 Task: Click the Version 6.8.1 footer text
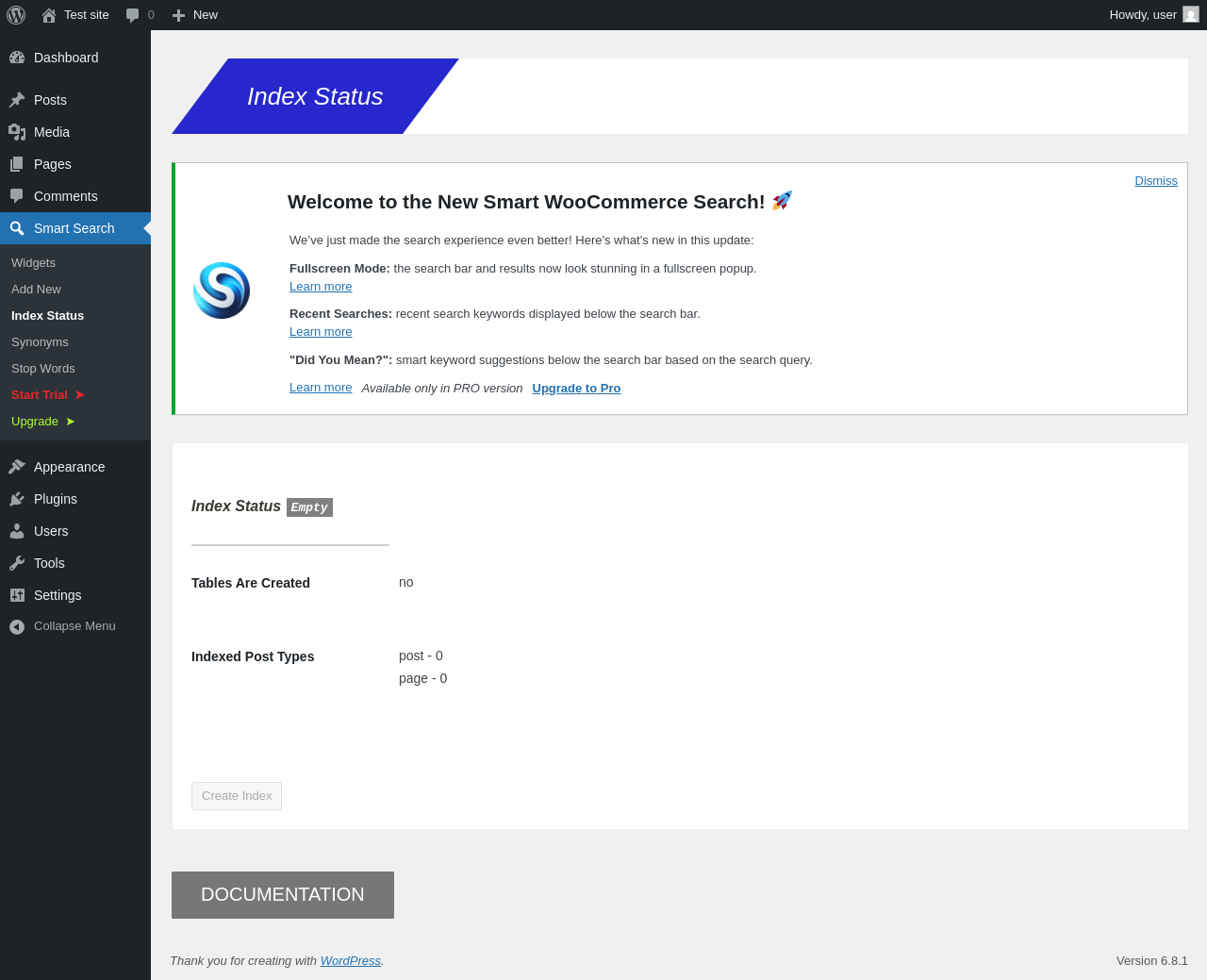point(1152,961)
